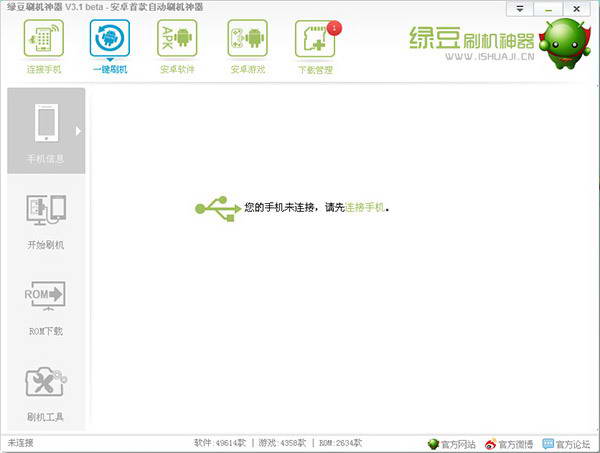The height and width of the screenshot is (453, 600).
Task: Open the 安卓游戏 Android games section
Action: [246, 47]
